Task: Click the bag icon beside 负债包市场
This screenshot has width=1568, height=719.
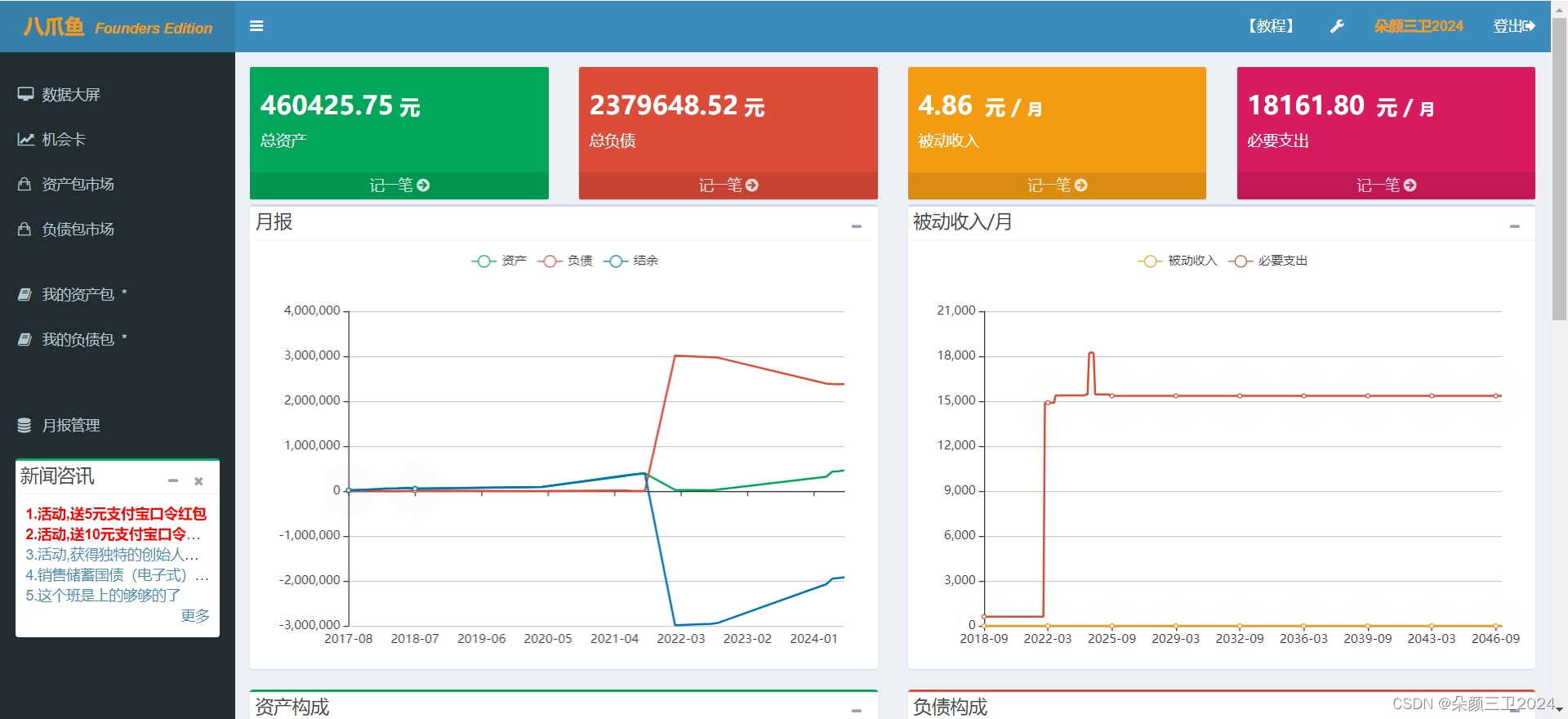Action: click(x=24, y=229)
